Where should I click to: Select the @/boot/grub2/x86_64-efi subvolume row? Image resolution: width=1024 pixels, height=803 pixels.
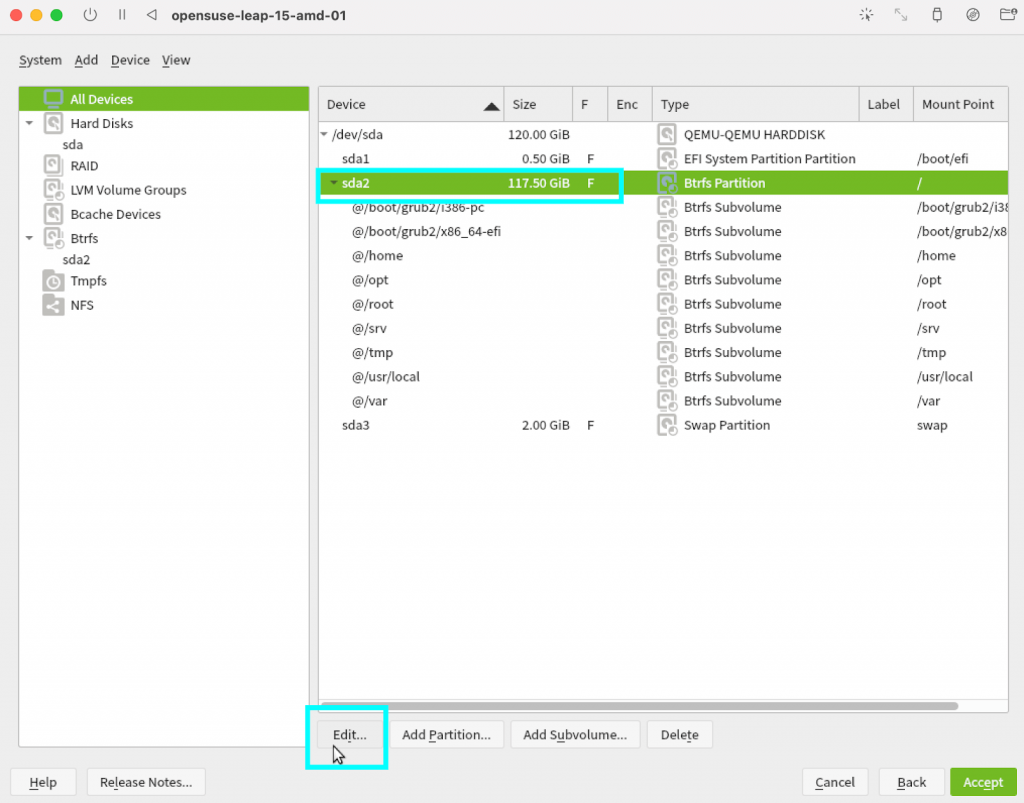(x=664, y=231)
